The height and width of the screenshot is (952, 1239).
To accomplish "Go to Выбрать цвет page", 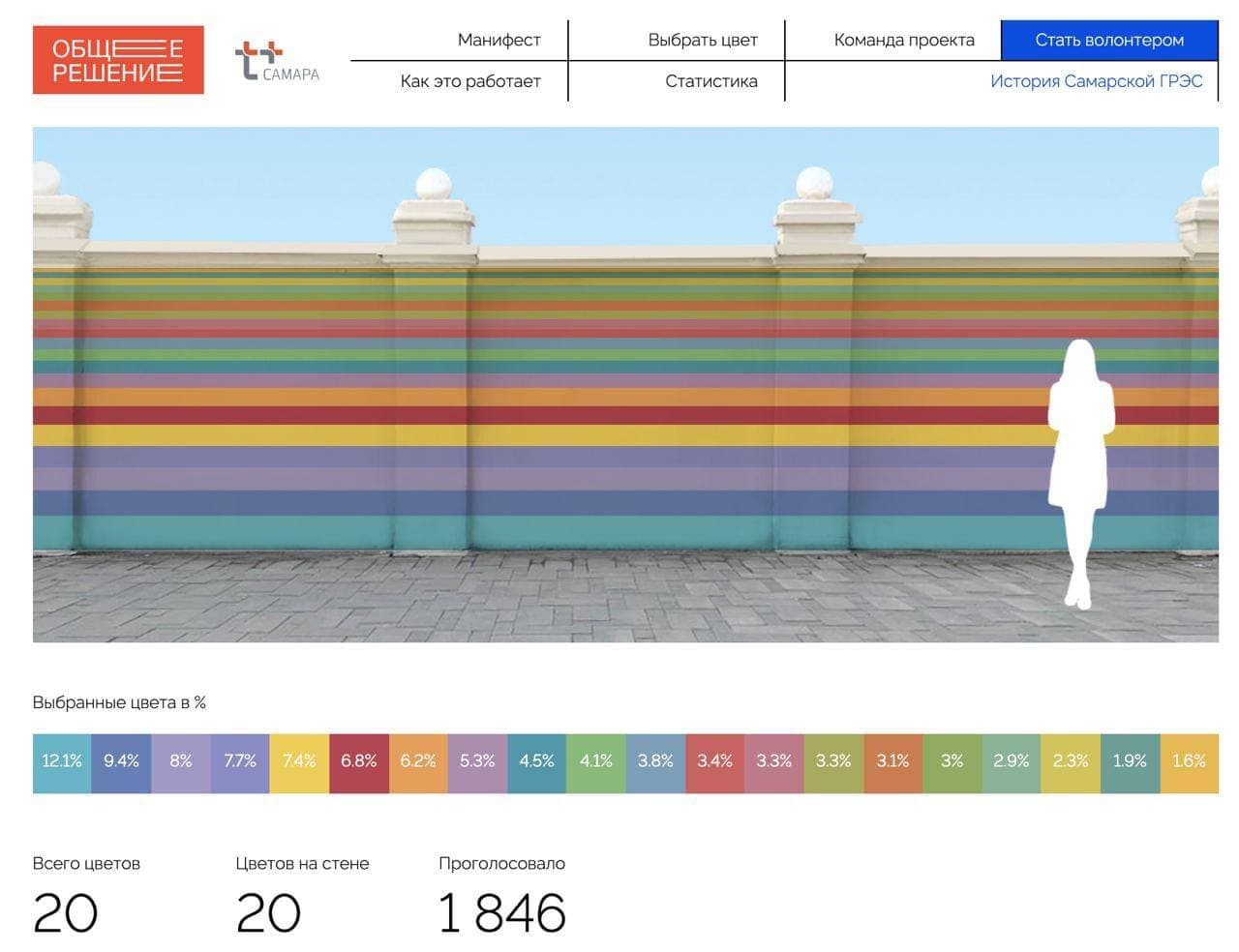I will pos(703,41).
